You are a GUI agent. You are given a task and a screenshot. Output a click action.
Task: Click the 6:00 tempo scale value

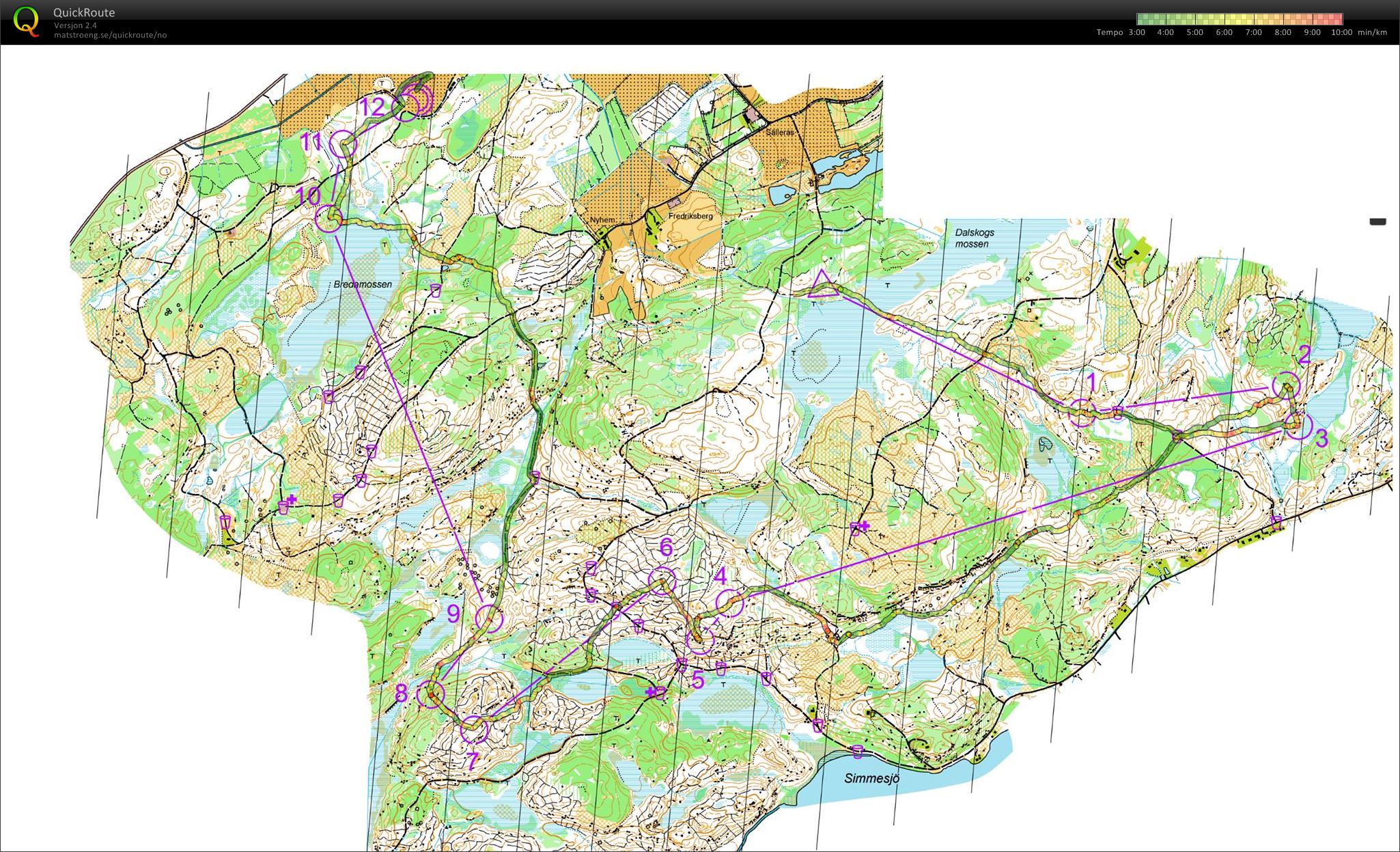(x=1224, y=32)
